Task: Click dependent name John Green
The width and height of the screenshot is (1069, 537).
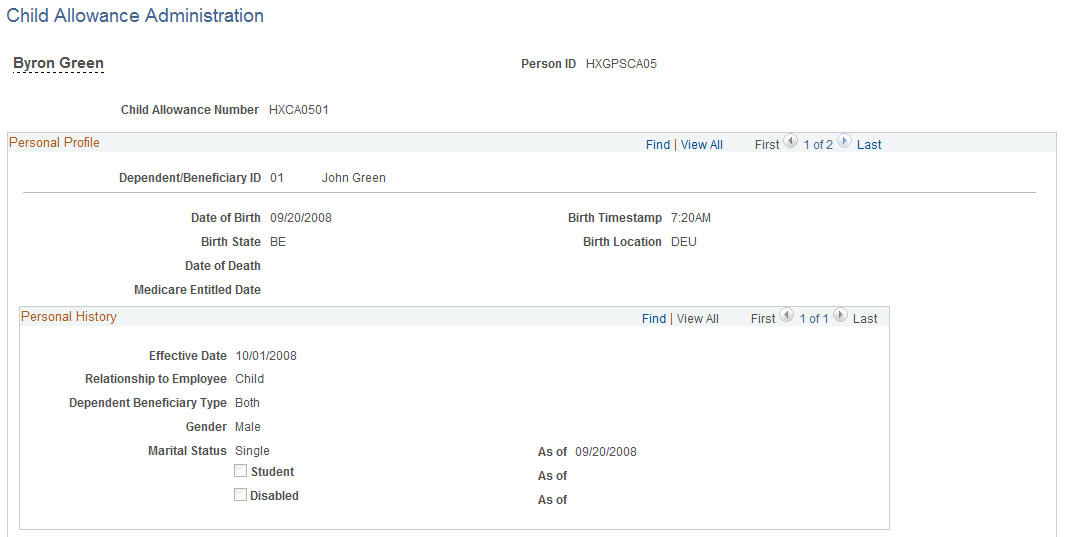Action: point(354,178)
